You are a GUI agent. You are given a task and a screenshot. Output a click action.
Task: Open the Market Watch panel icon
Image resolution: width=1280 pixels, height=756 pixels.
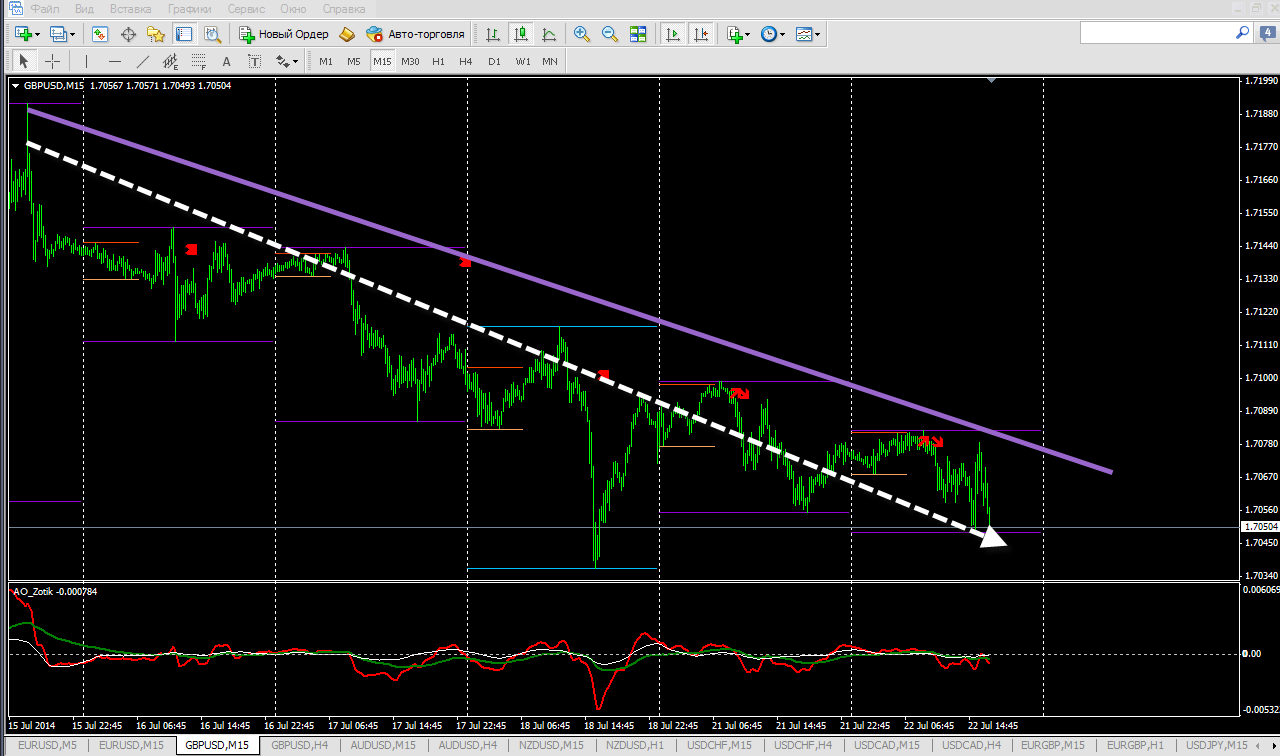pyautogui.click(x=100, y=34)
